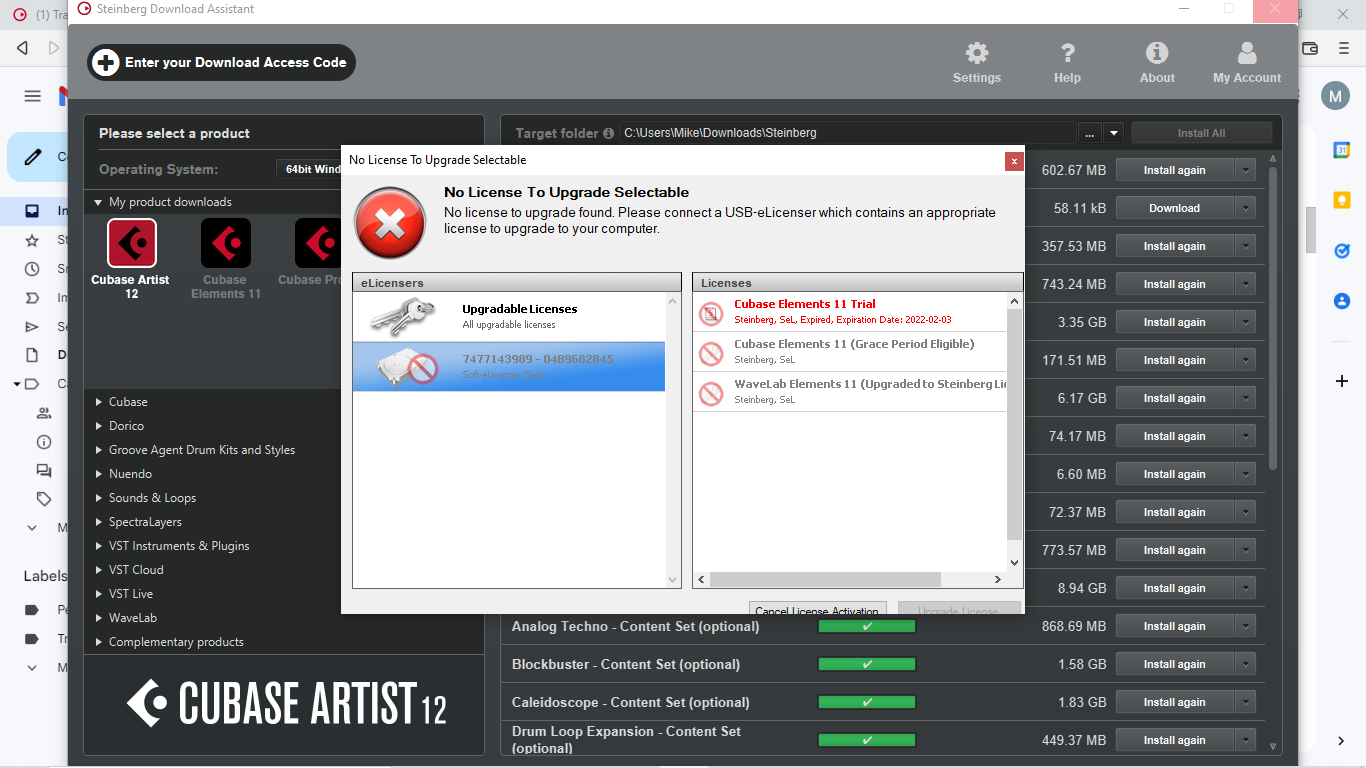Open the Gmail Inbox icon

coord(32,211)
